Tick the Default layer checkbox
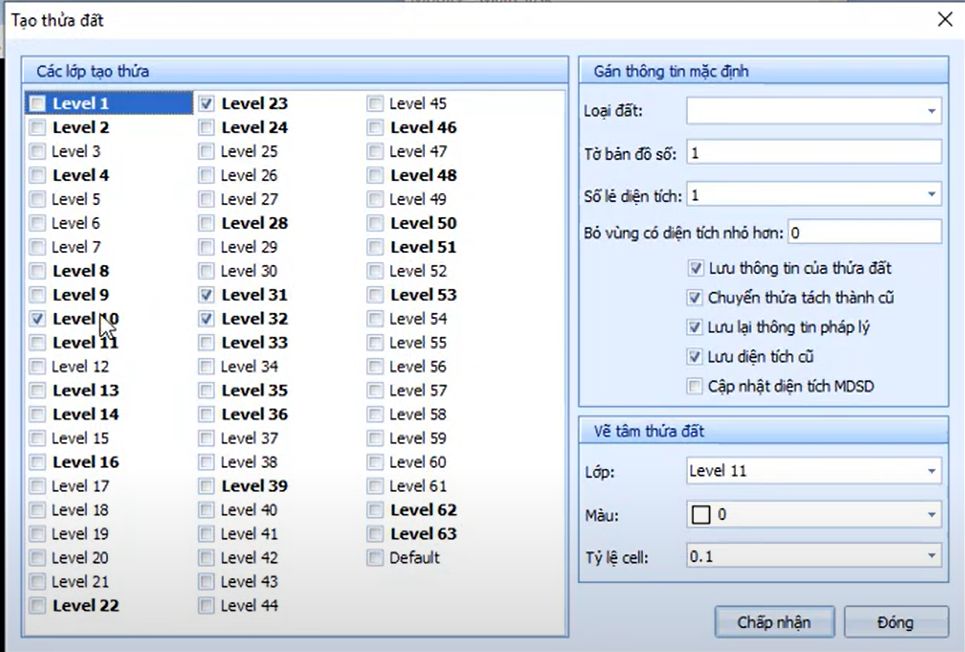965x652 pixels. (x=375, y=558)
